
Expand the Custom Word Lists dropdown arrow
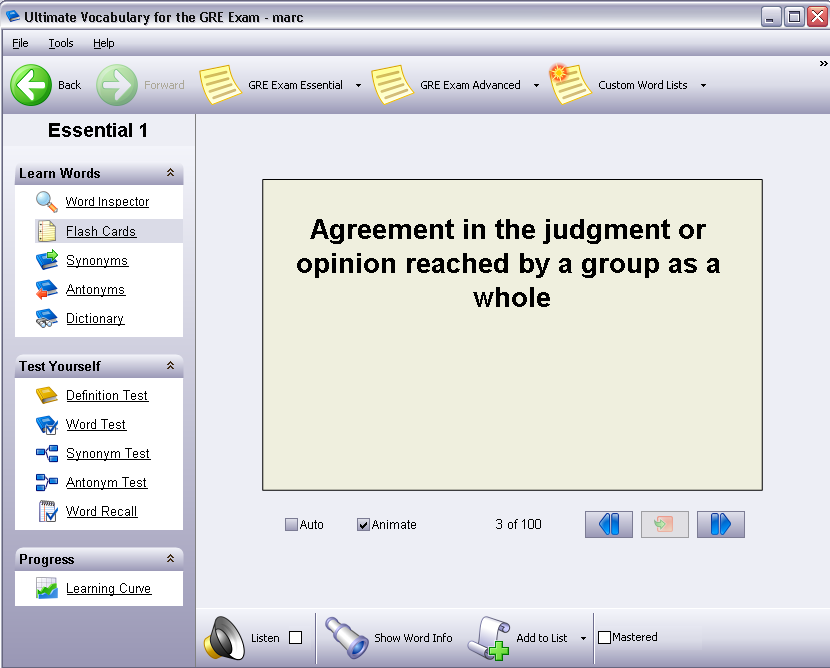click(703, 85)
